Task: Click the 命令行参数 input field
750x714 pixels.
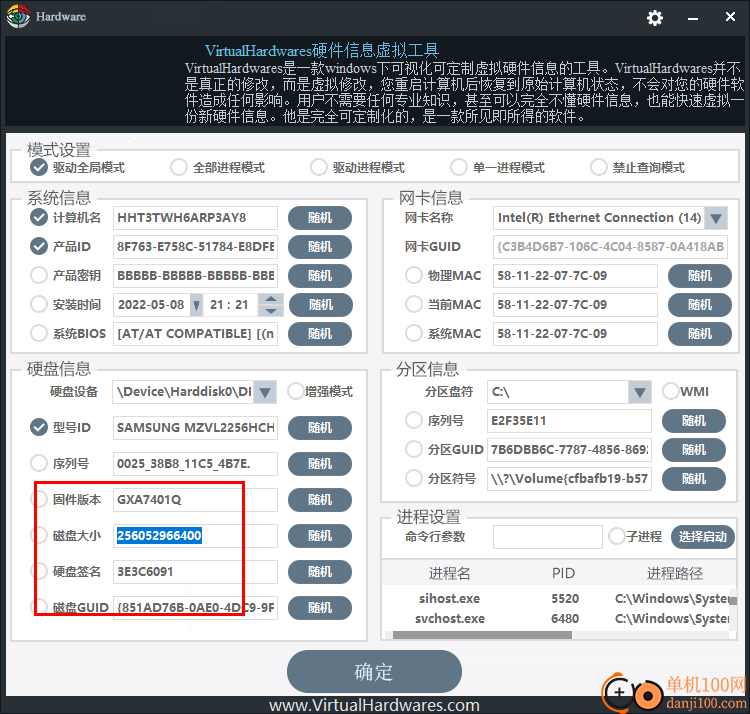Action: point(547,537)
